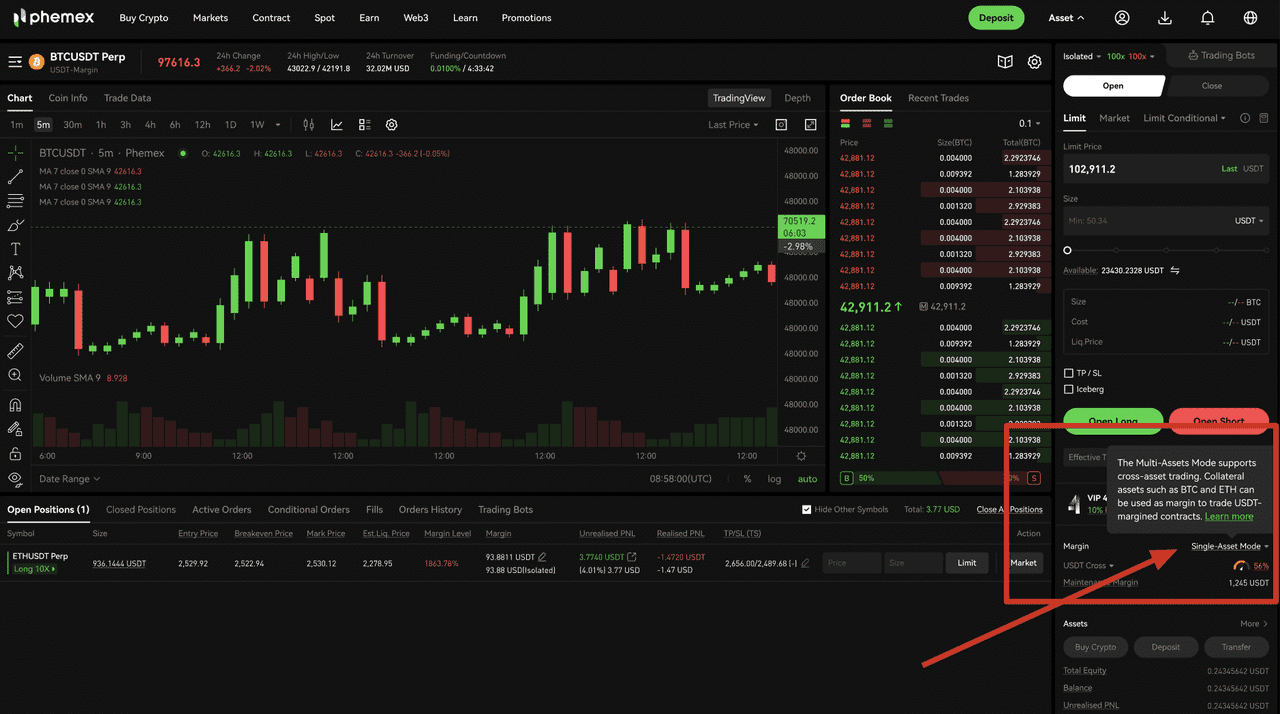
Task: Open the 0.1 order book grouping dropdown
Action: [1029, 124]
